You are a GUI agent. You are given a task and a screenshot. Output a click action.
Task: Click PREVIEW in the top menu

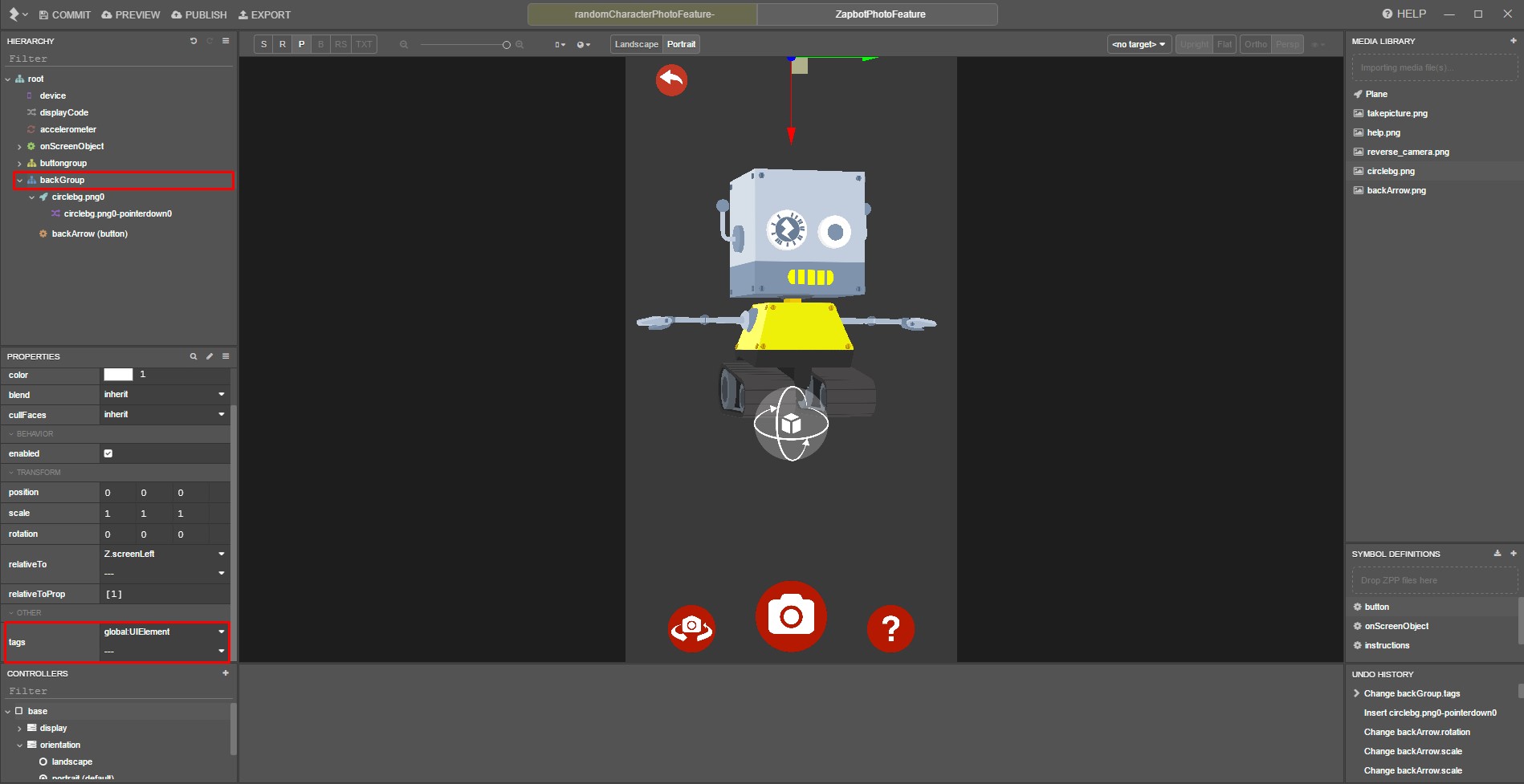[x=131, y=15]
